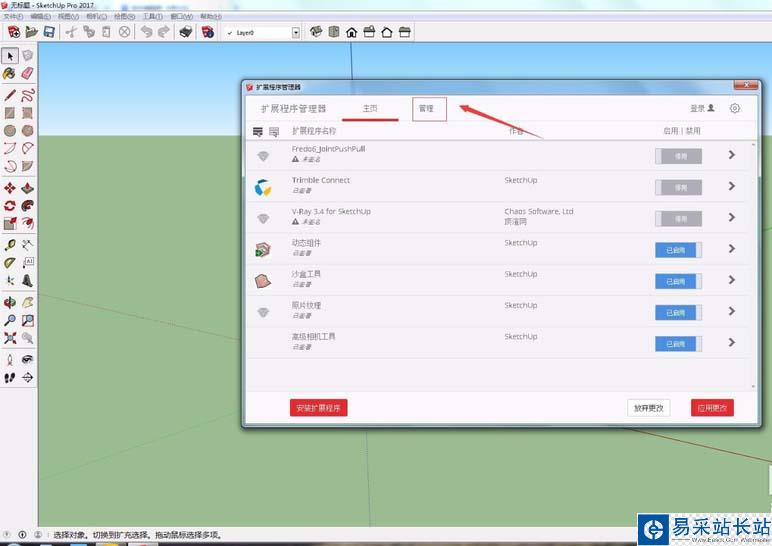Expand 照片纹理 details chevron
The height and width of the screenshot is (546, 772).
tap(732, 311)
